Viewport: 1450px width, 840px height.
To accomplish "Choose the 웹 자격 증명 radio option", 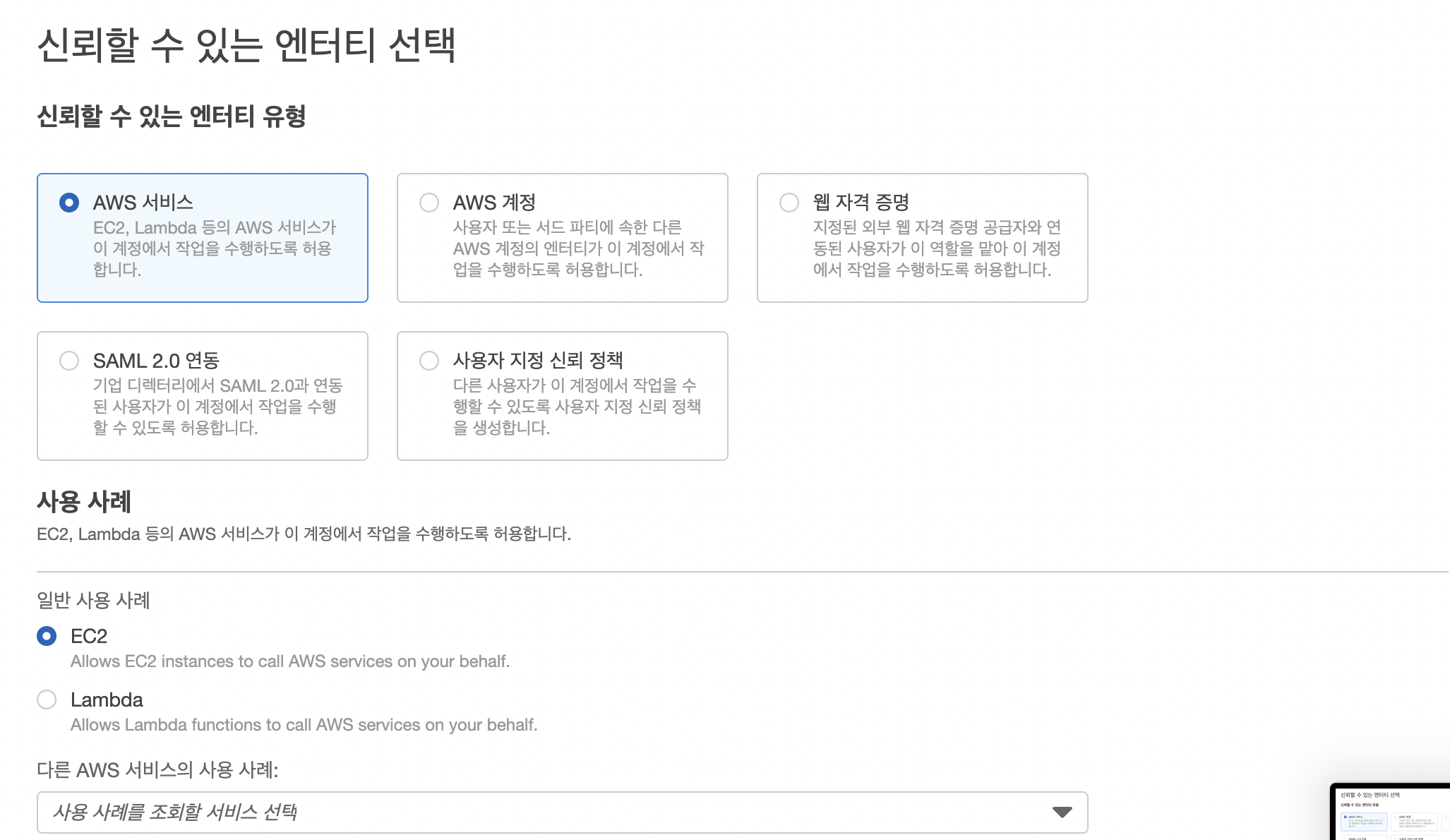I will (789, 203).
